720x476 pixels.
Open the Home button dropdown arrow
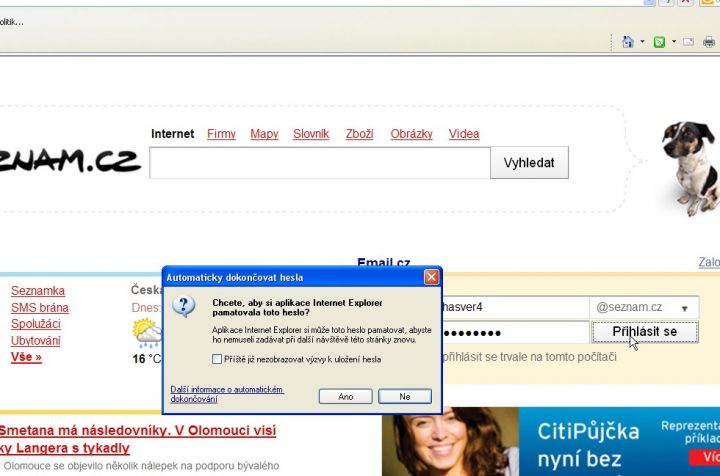click(x=642, y=42)
